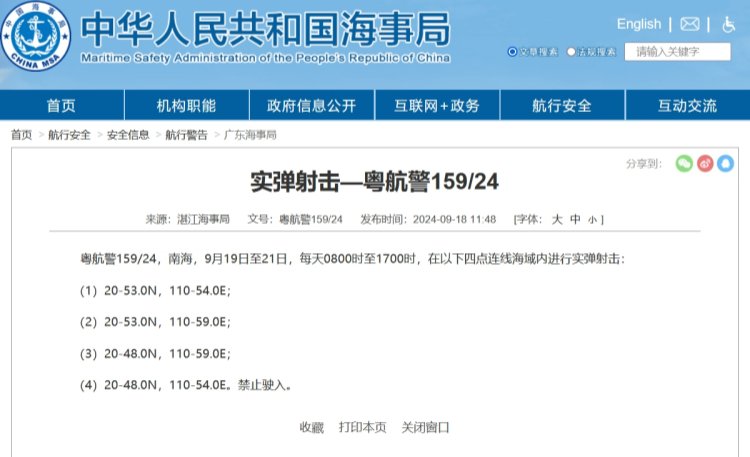This screenshot has width=750, height=457.
Task: Click the China MSA logo emblem
Action: coord(36,37)
